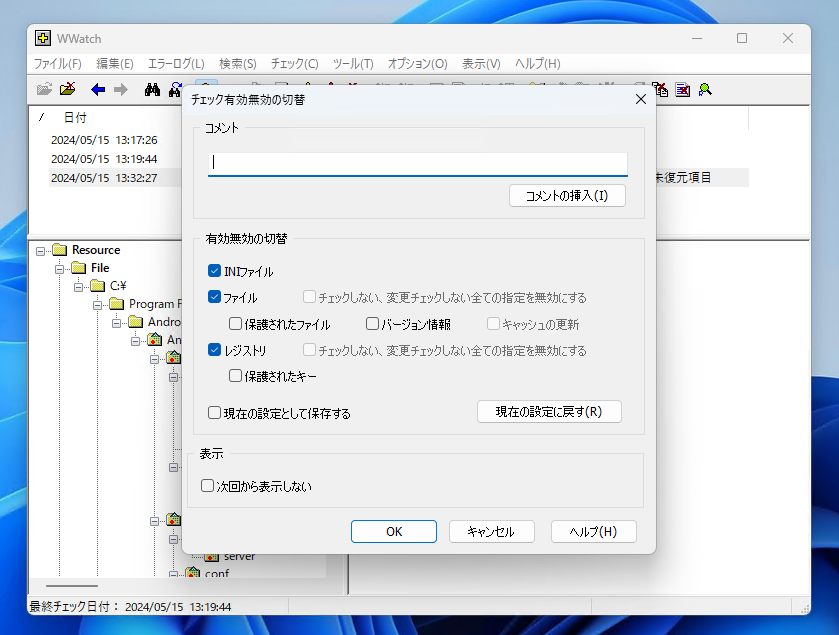839x635 pixels.
Task: Collapse the C:¥ tree node
Action: tap(77, 285)
